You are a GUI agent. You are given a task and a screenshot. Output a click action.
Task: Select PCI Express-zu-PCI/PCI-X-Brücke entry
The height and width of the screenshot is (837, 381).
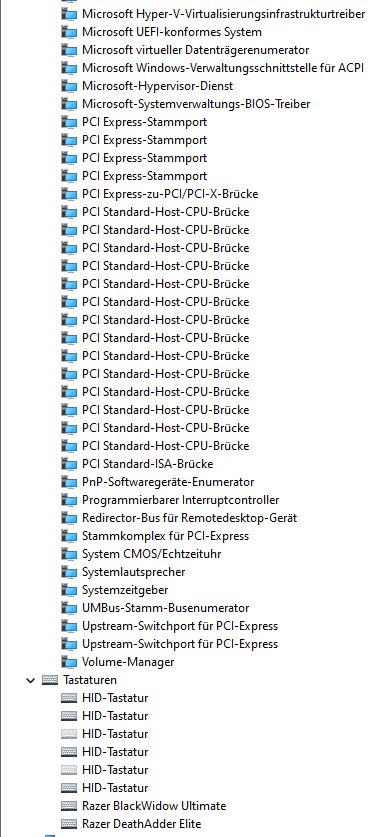170,194
